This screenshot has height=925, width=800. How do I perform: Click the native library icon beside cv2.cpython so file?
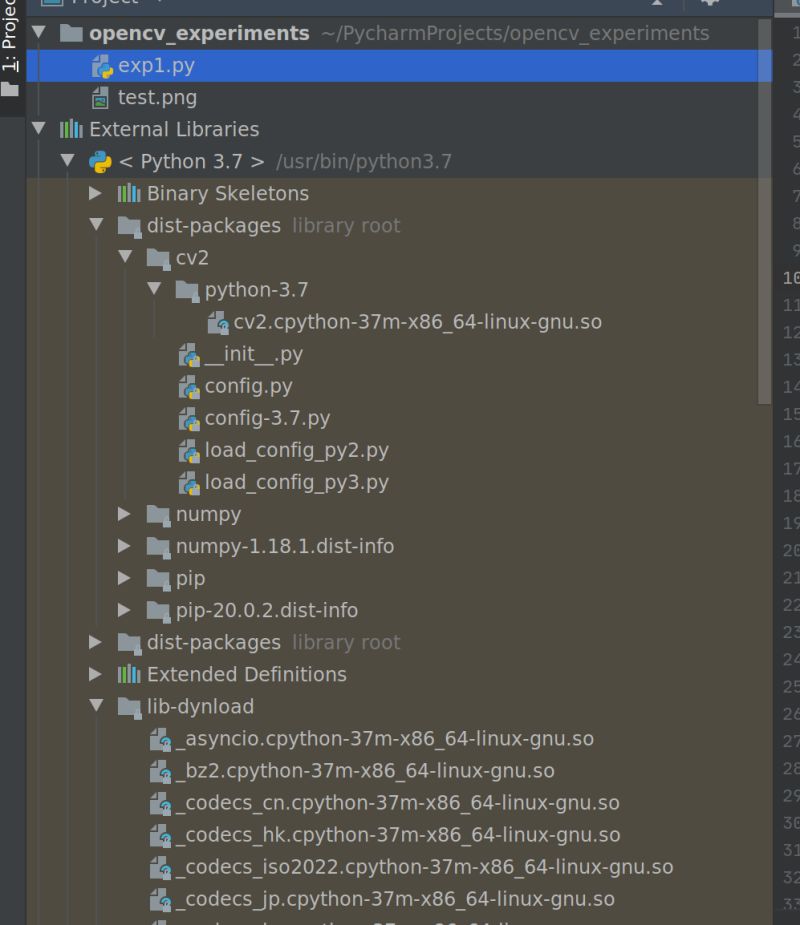217,322
